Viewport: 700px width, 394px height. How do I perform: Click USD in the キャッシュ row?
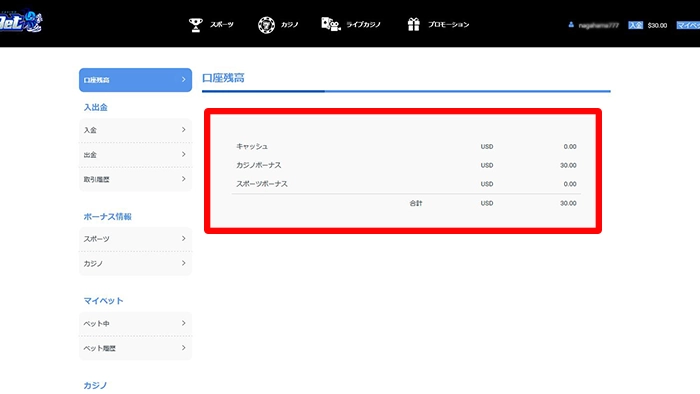tap(487, 146)
